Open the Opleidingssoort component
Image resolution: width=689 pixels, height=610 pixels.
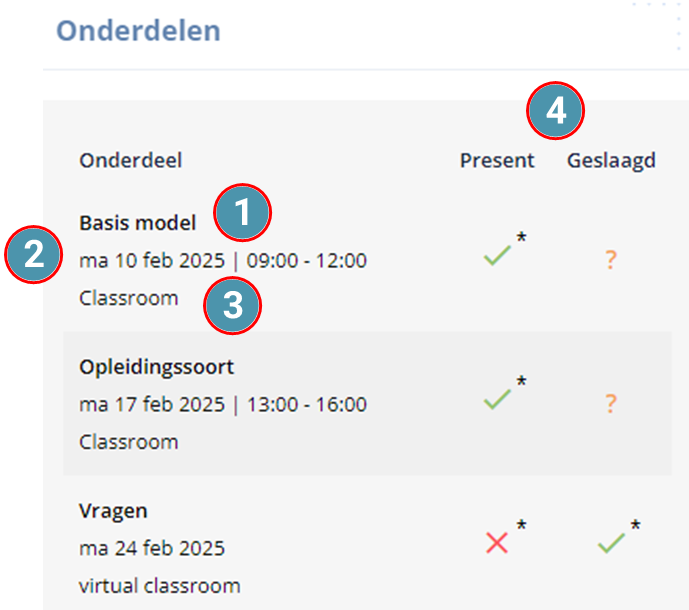point(156,367)
